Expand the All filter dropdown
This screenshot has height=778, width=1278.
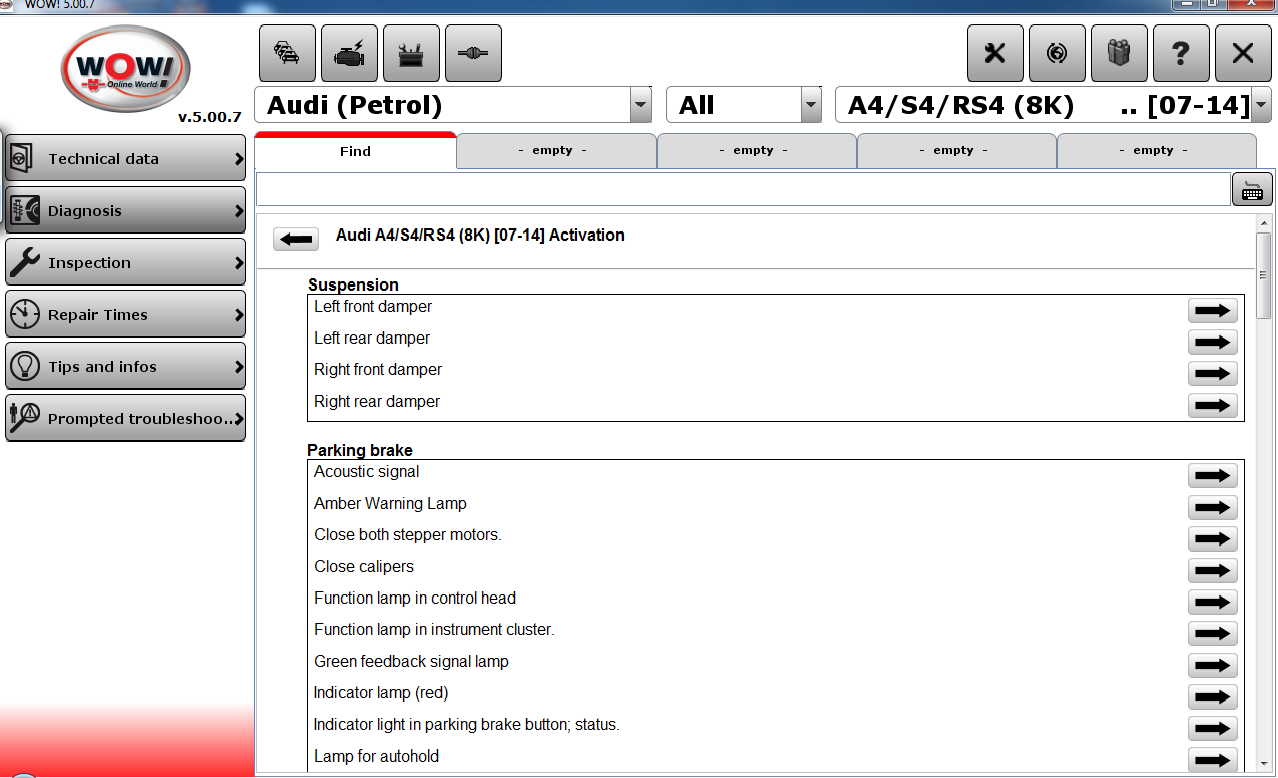point(811,105)
